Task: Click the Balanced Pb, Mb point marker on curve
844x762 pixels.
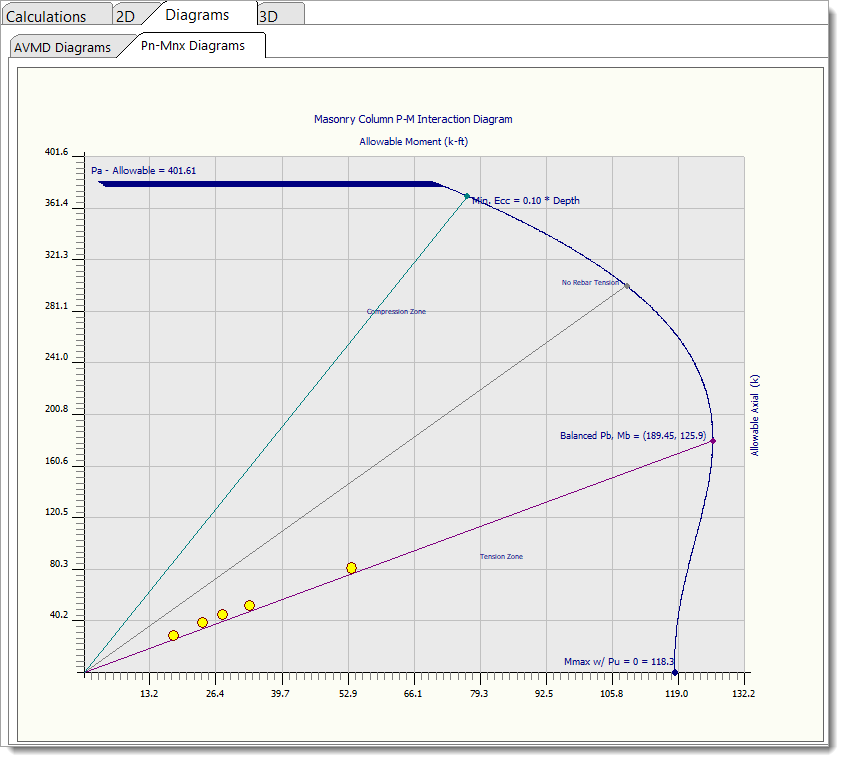Action: coord(713,441)
